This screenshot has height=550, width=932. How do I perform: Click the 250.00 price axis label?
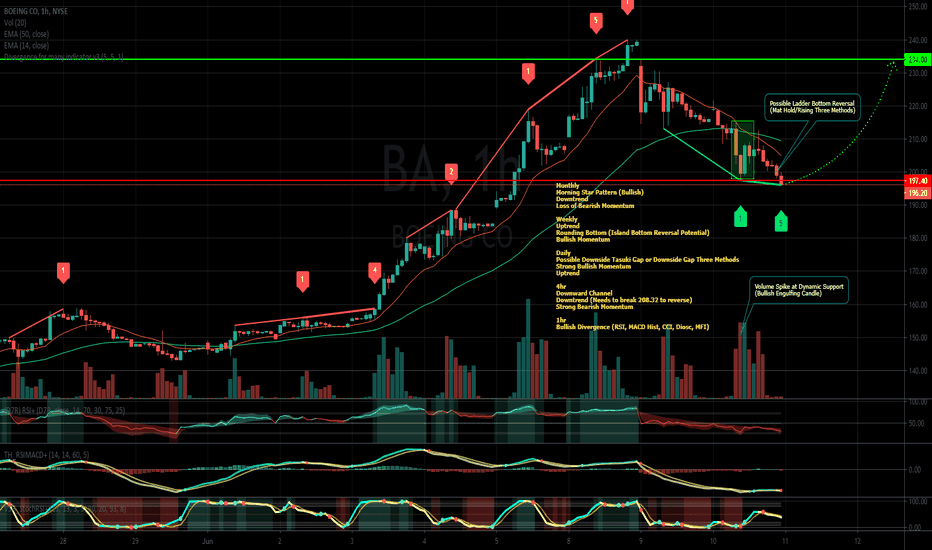click(x=917, y=7)
